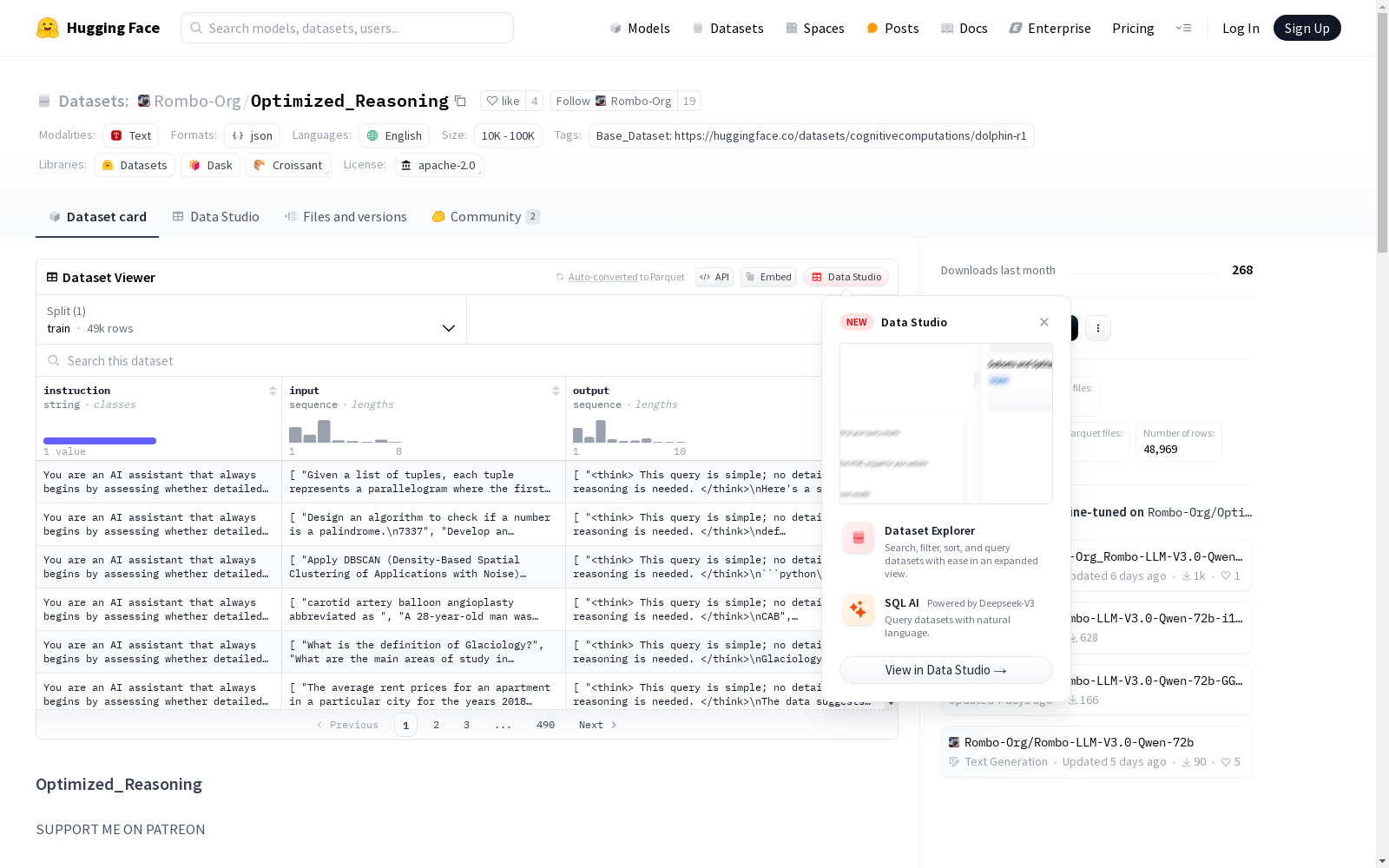
Task: Open Models in the top navigation
Action: pyautogui.click(x=640, y=28)
